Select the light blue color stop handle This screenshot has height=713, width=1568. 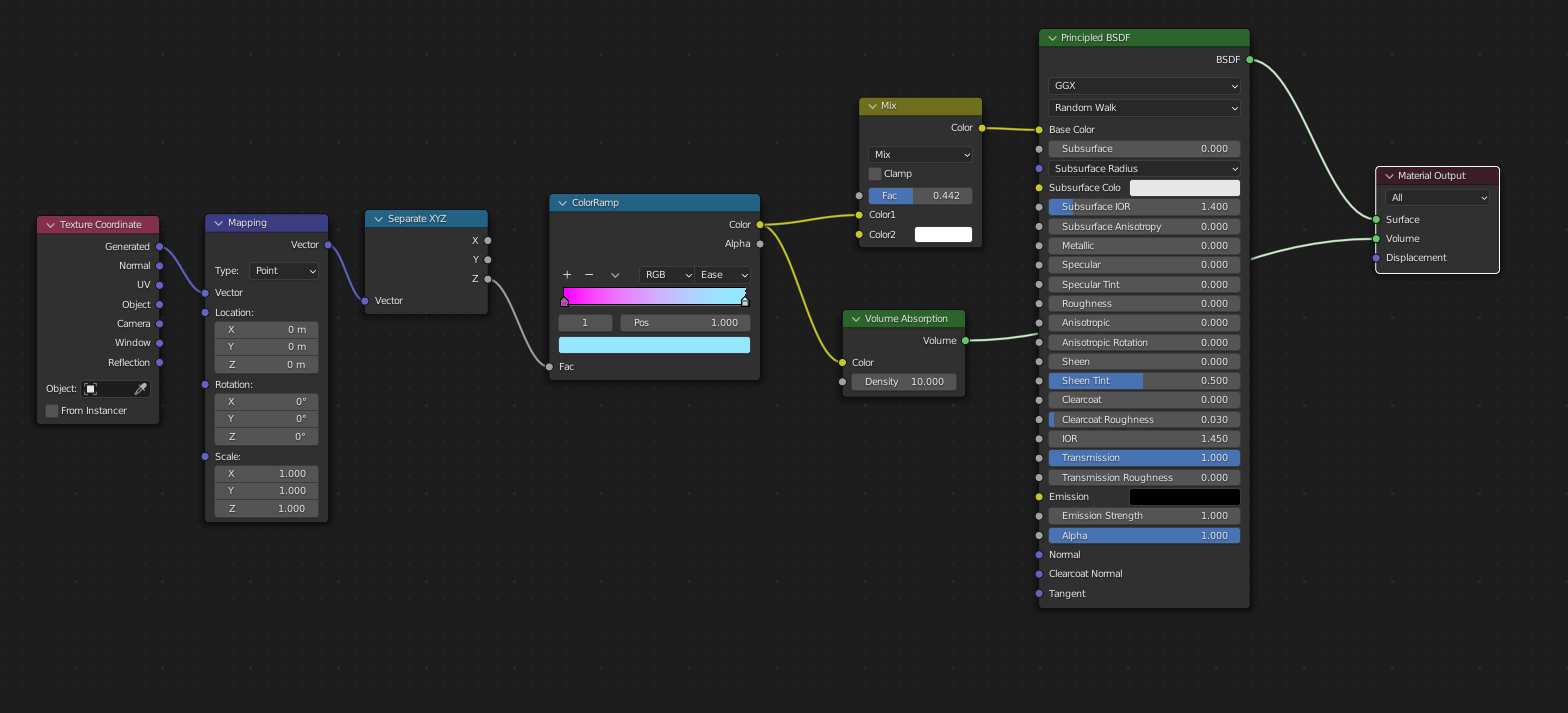point(744,301)
